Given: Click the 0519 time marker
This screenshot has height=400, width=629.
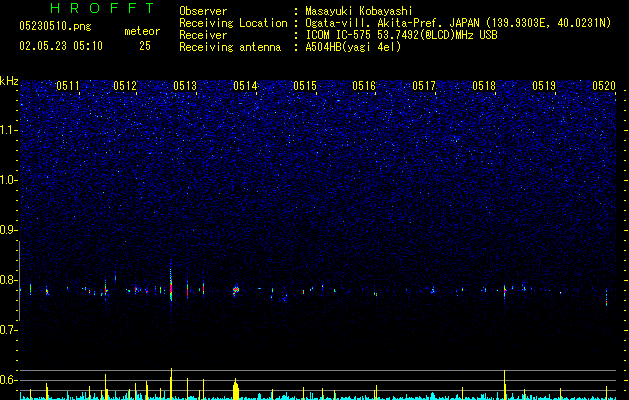Looking at the screenshot, I should (544, 86).
